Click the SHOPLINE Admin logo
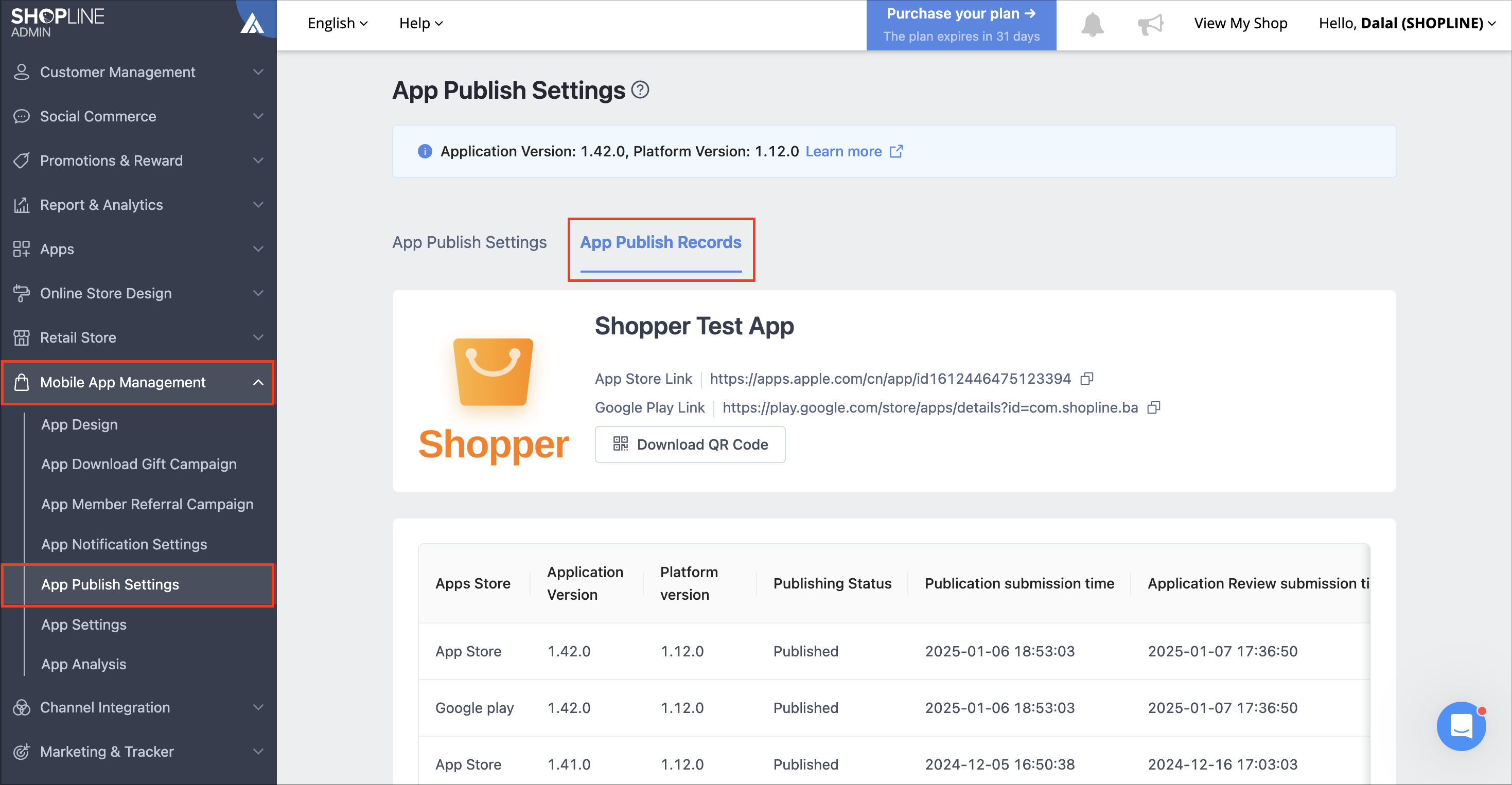 pyautogui.click(x=58, y=23)
